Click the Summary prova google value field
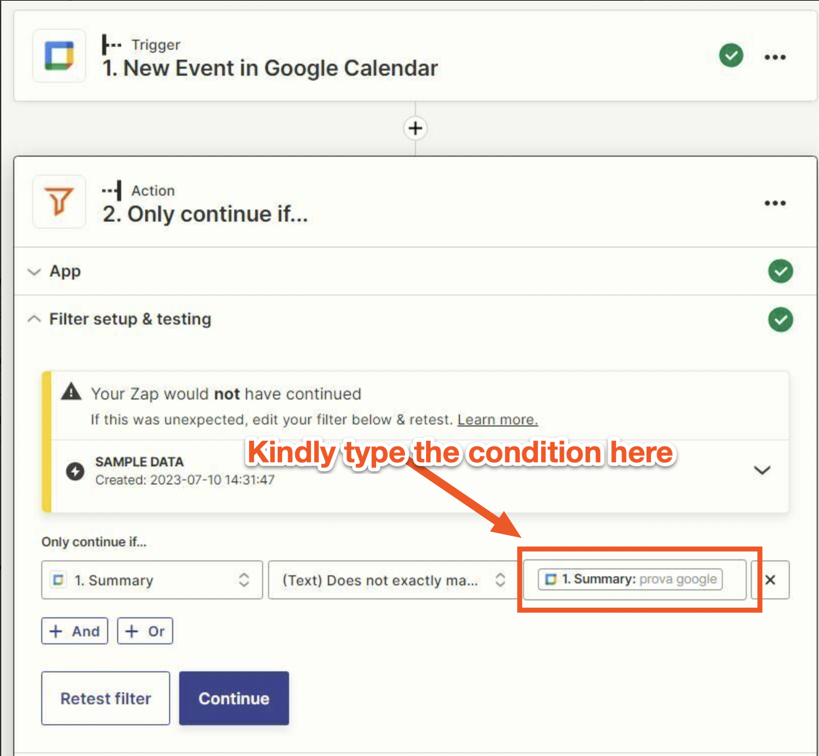The width and height of the screenshot is (819, 756). click(x=635, y=579)
